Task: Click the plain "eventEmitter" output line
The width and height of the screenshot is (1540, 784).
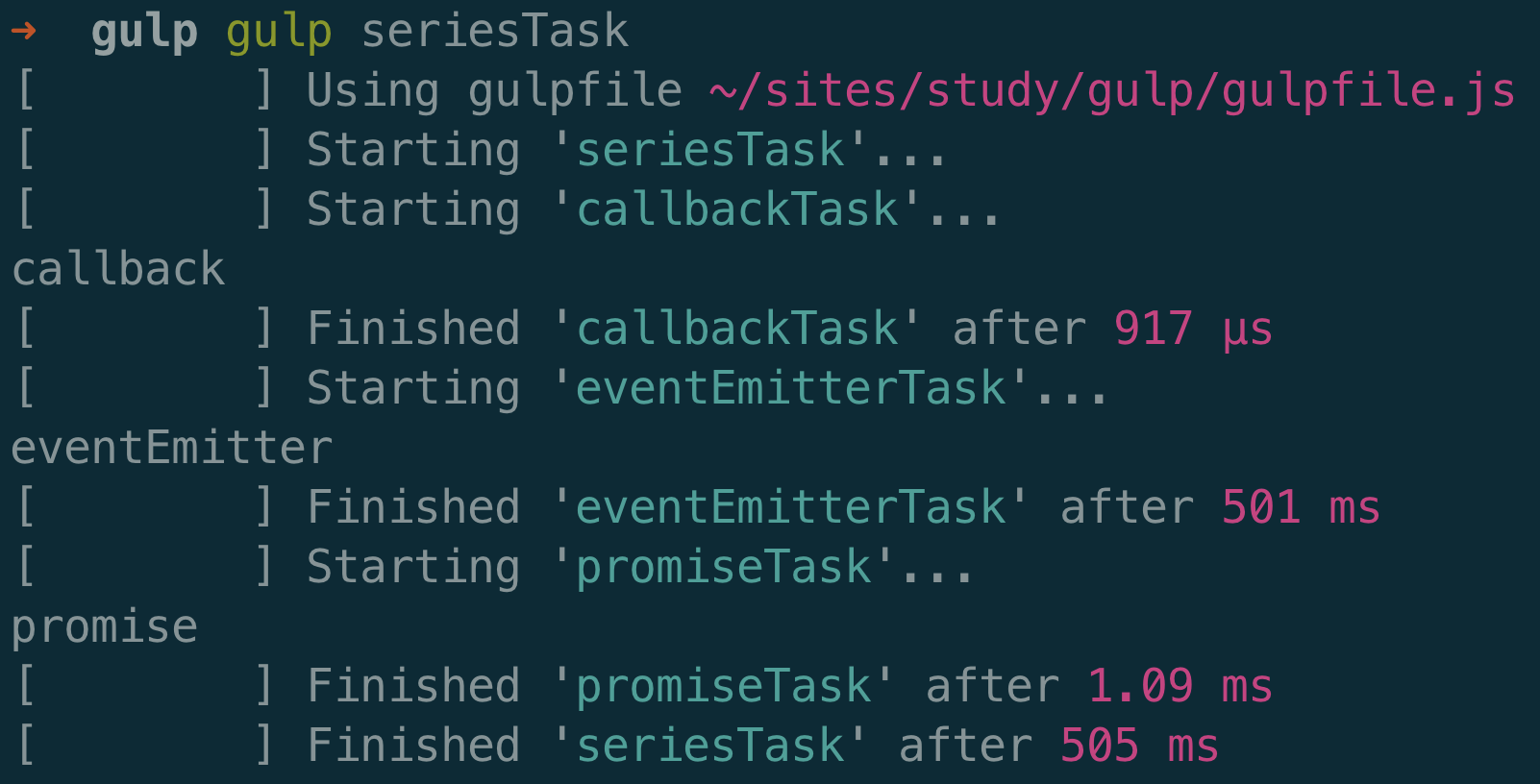Action: coord(171,449)
